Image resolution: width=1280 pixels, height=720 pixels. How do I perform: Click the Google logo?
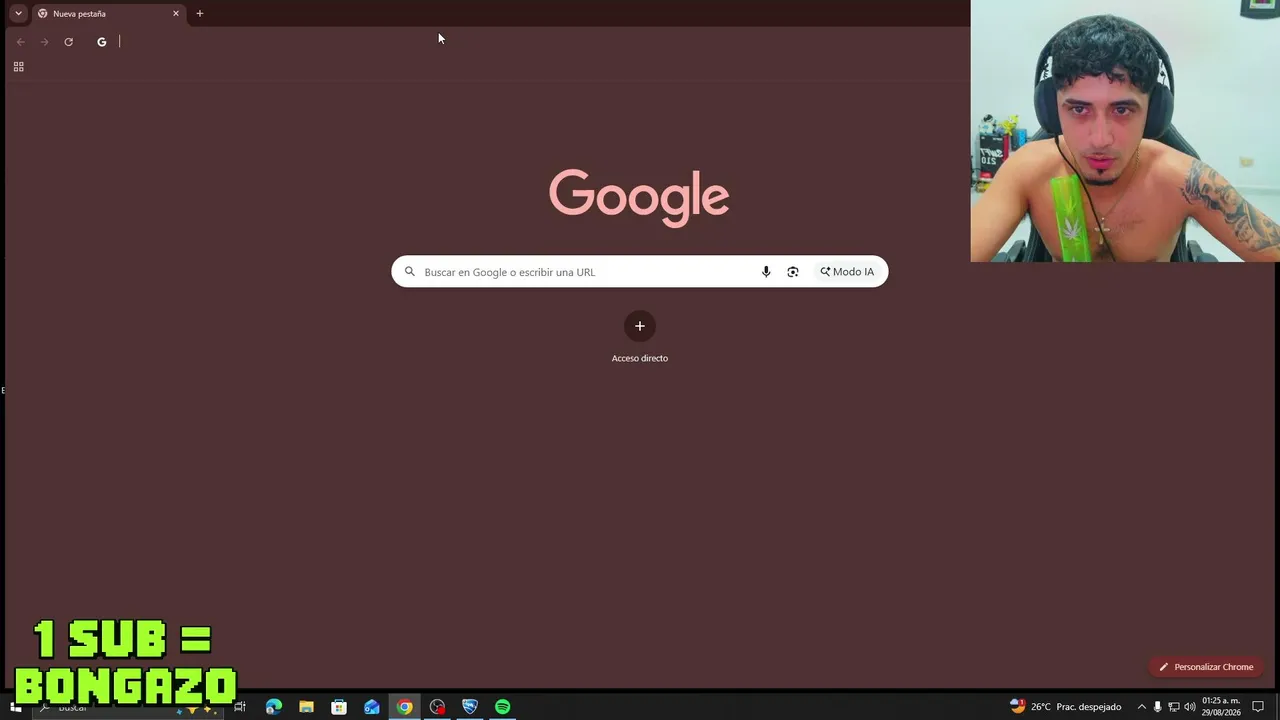click(639, 197)
